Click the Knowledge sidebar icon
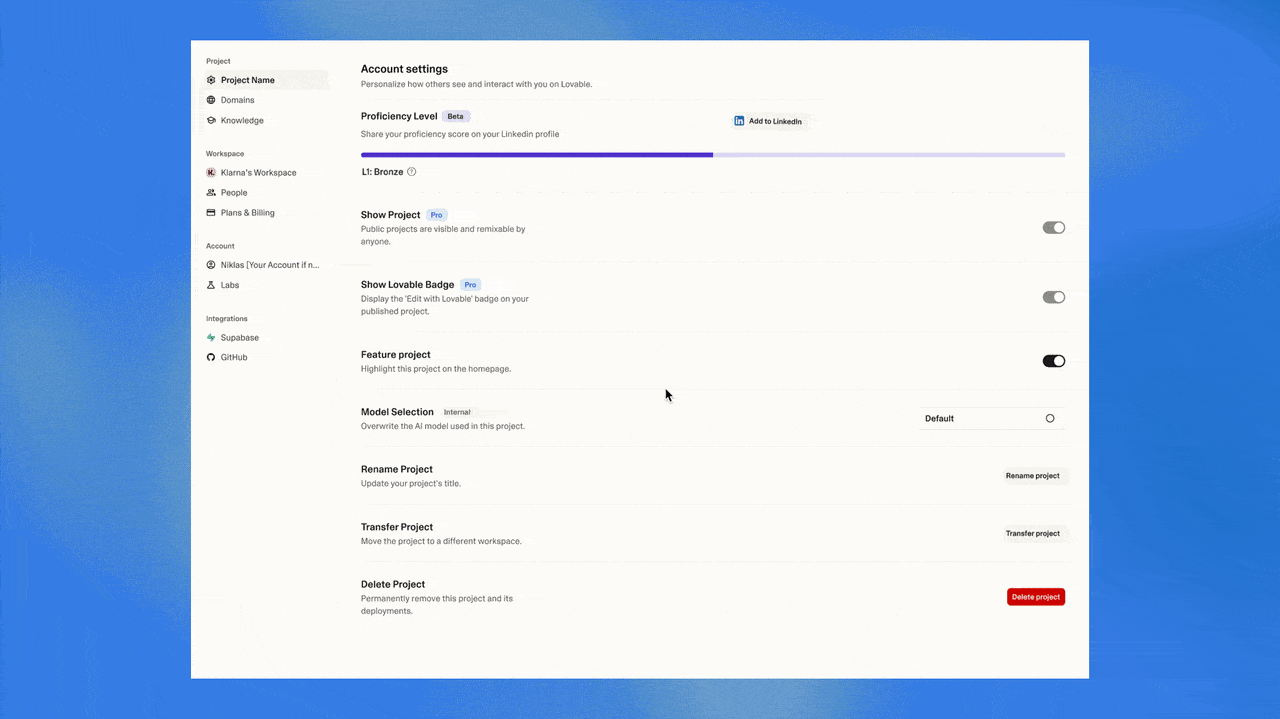 [x=212, y=120]
